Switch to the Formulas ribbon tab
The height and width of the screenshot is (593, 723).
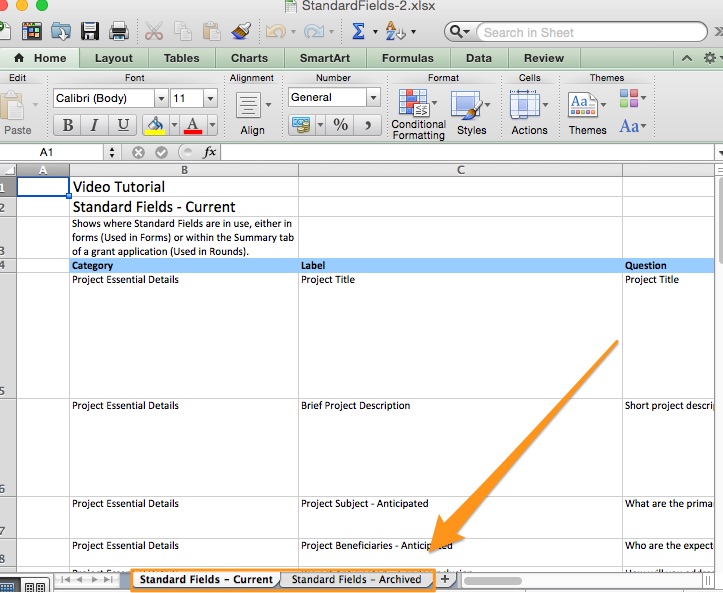[408, 58]
